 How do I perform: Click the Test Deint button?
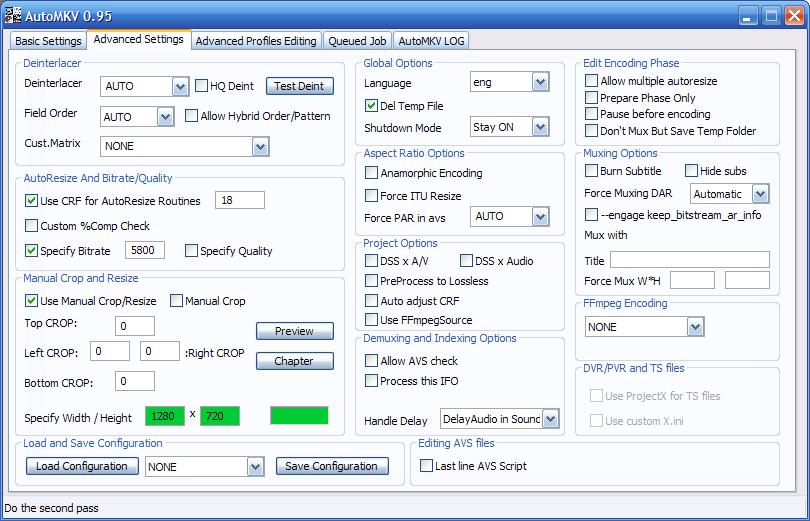click(x=300, y=86)
